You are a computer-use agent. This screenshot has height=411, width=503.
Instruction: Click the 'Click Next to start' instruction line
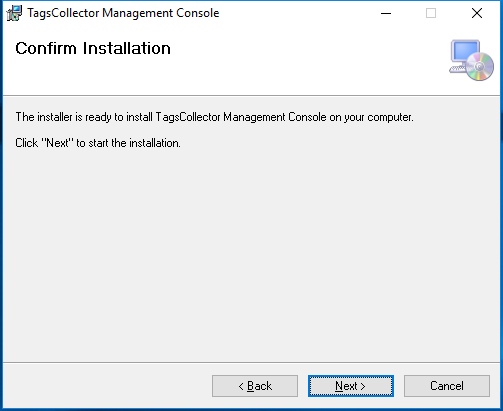[98, 143]
